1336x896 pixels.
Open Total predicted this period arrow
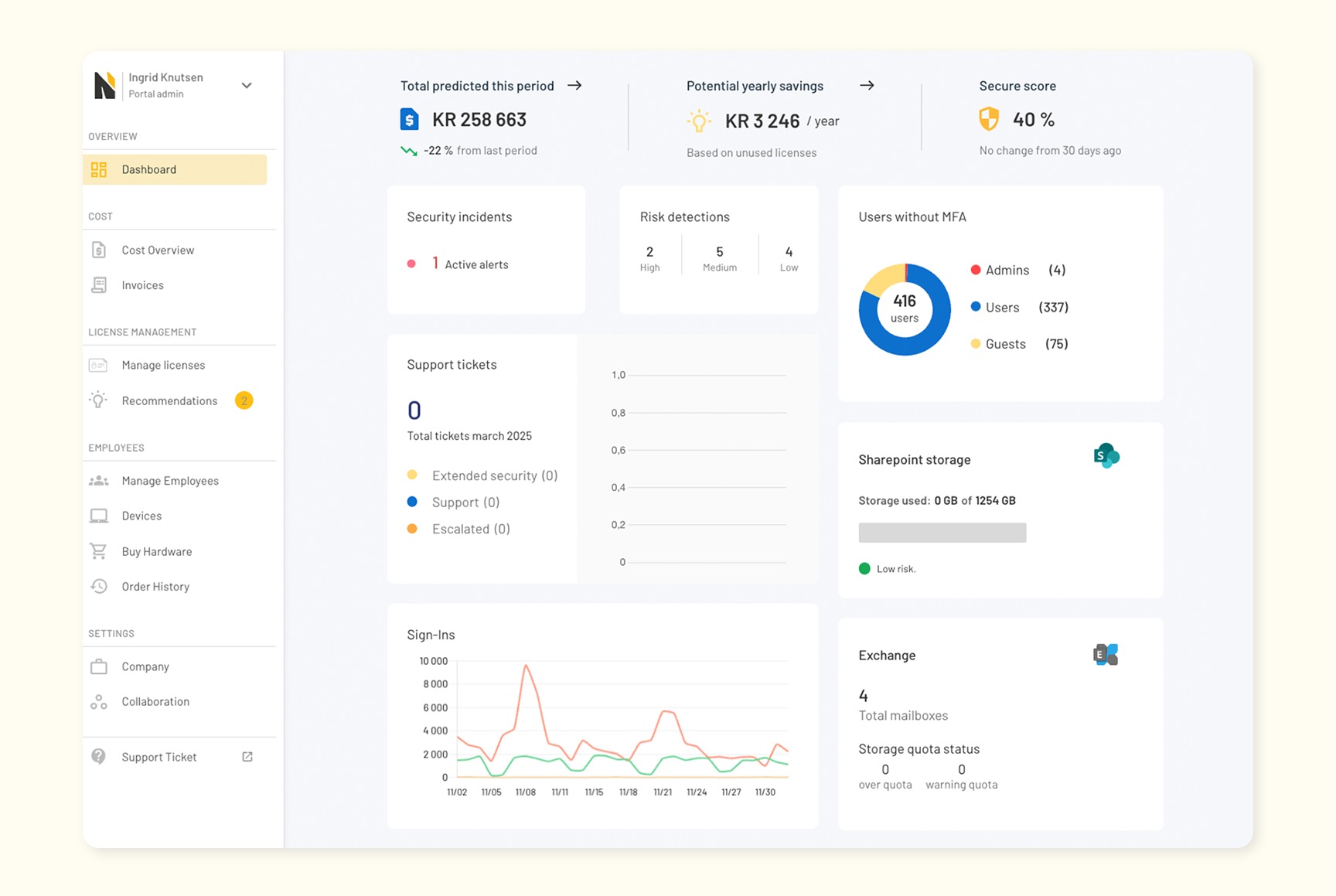pyautogui.click(x=574, y=85)
